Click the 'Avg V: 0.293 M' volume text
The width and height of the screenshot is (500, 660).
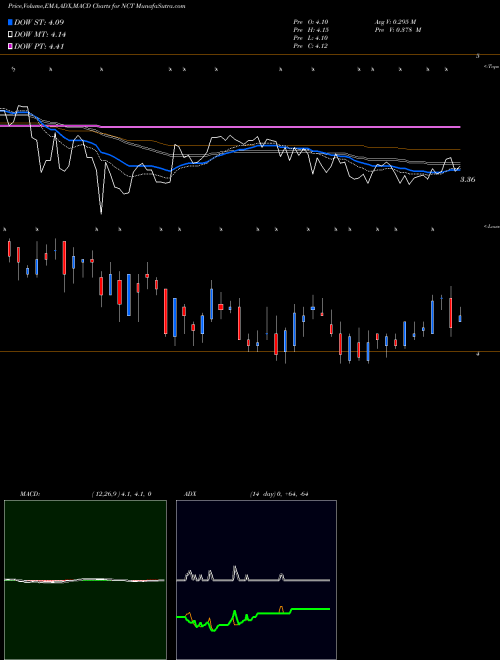395,22
